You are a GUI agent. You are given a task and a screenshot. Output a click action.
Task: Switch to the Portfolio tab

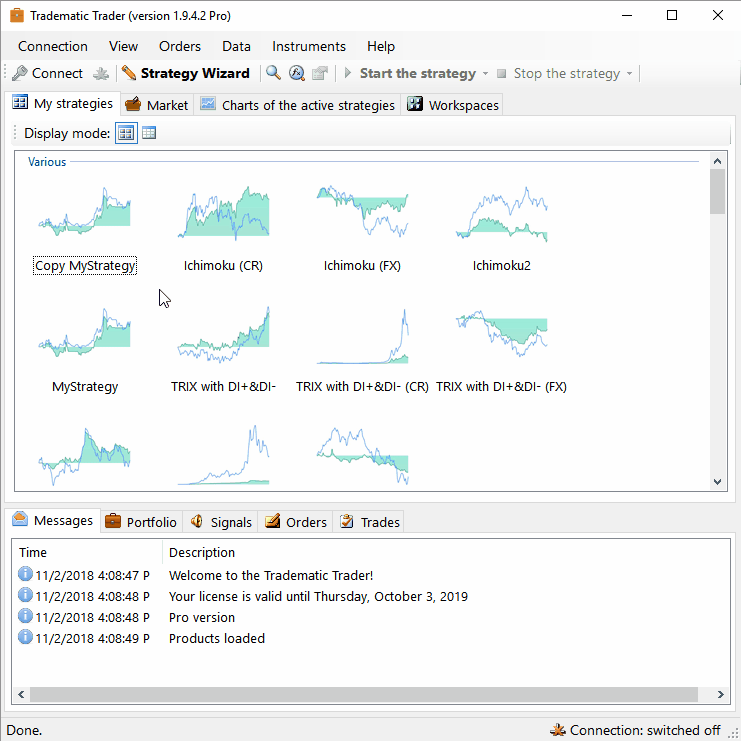[141, 522]
